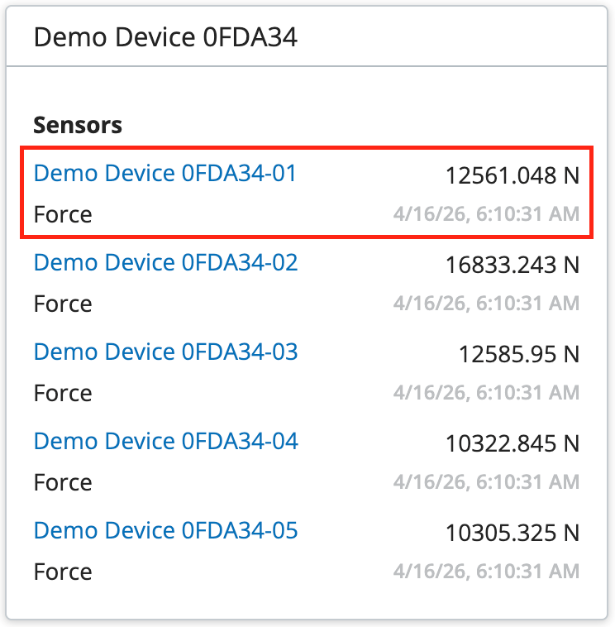Open the Demo Device 0FDA34-01 sensor link

[165, 173]
